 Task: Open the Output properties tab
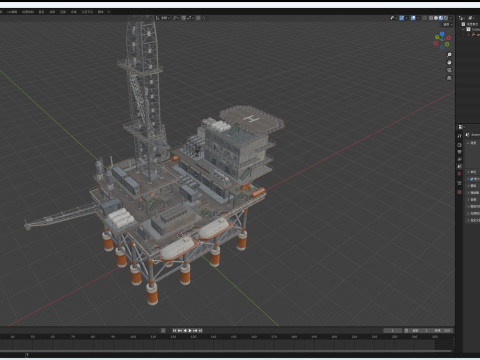coord(459,152)
